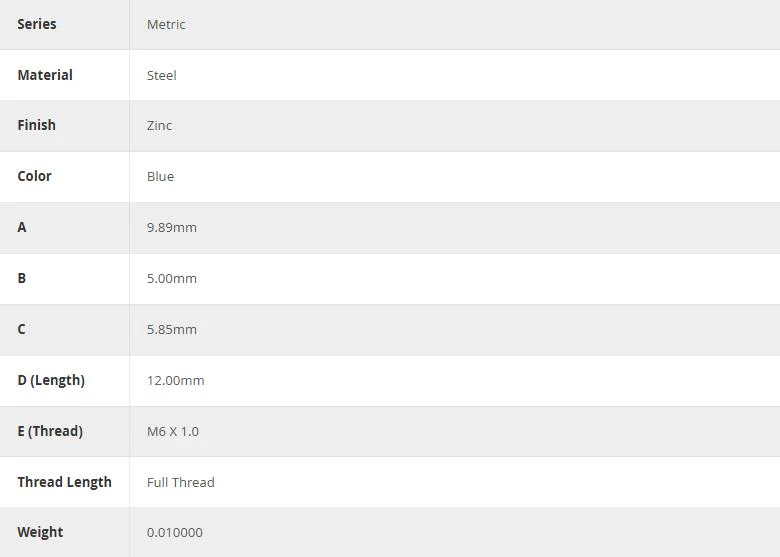The width and height of the screenshot is (780, 557).
Task: Select the 5.85mm value text
Action: [172, 329]
